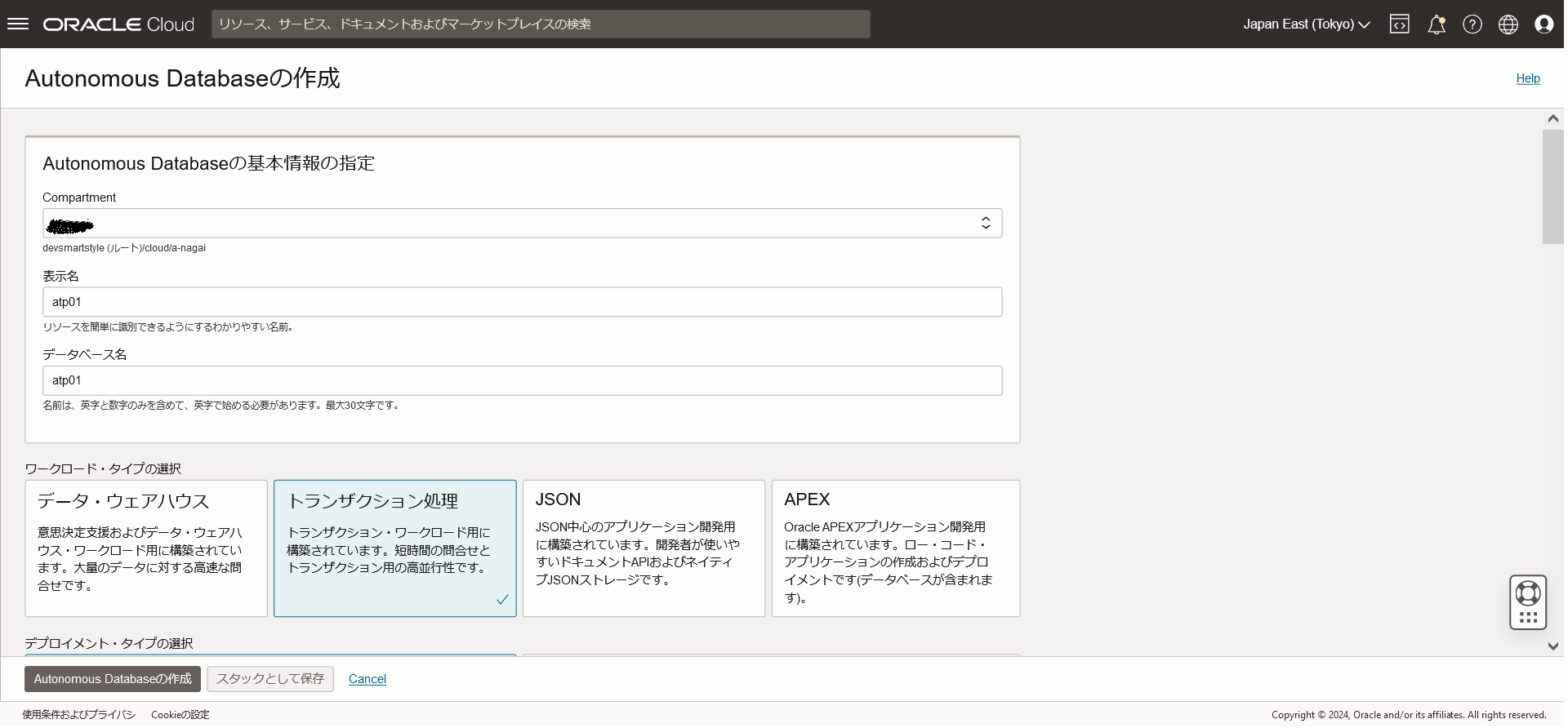Click the scrollbar down arrow

point(1553,646)
